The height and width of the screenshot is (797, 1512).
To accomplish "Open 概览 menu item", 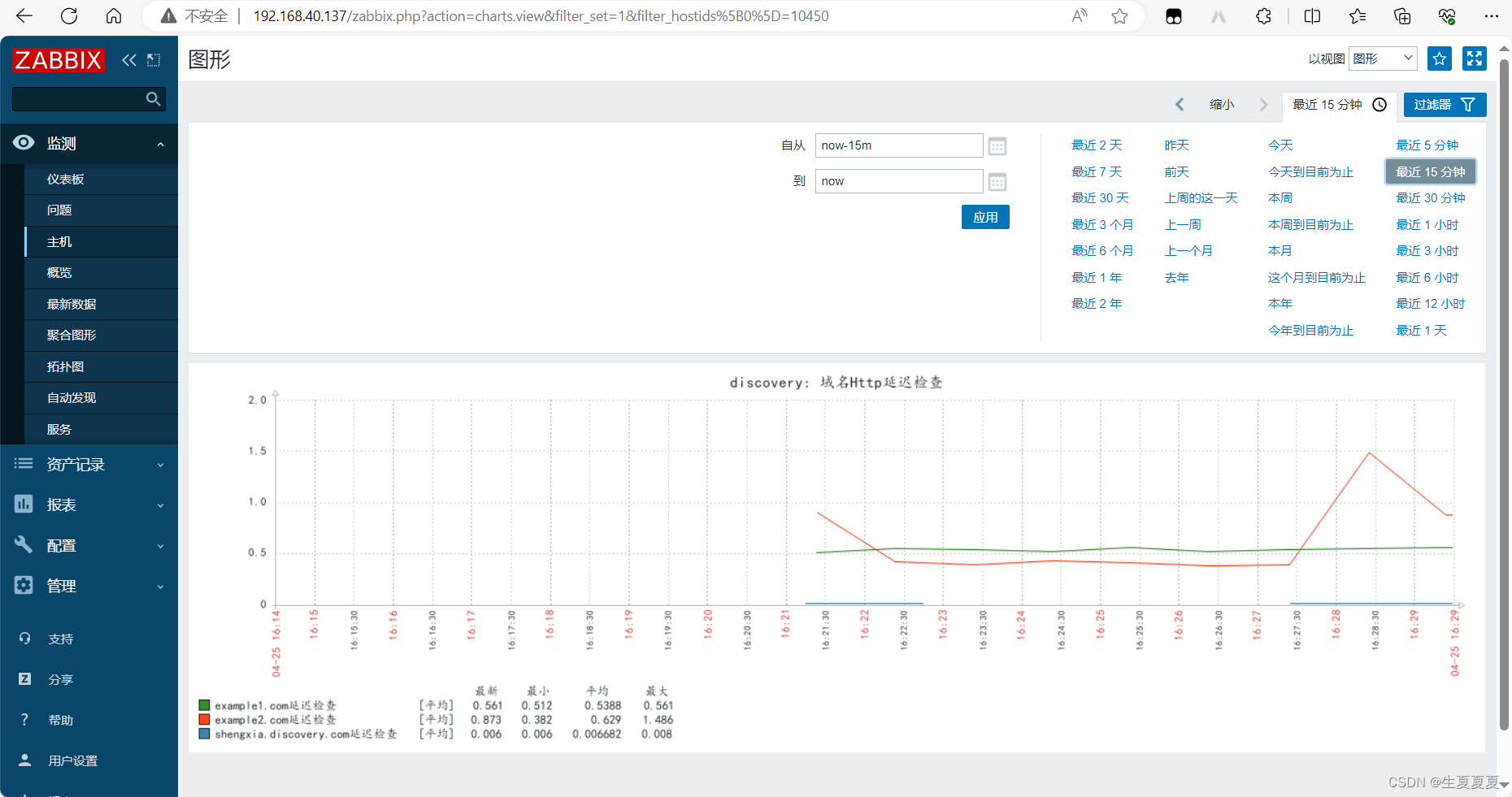I will click(x=101, y=273).
